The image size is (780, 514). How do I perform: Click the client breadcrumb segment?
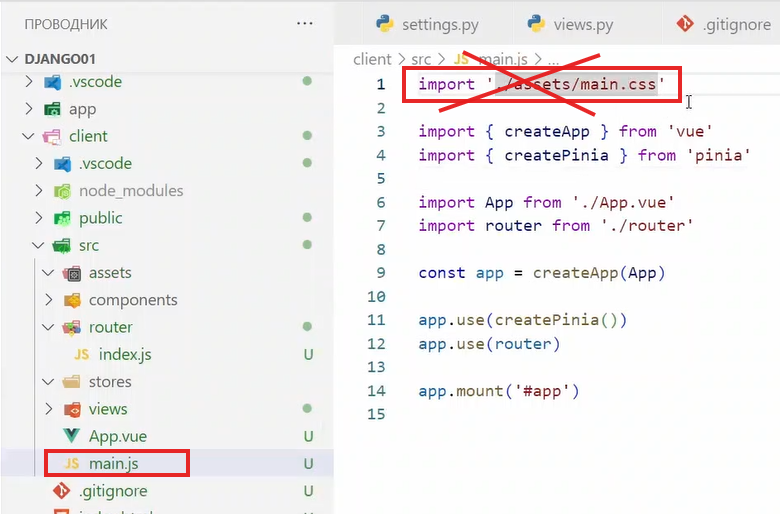tap(372, 60)
